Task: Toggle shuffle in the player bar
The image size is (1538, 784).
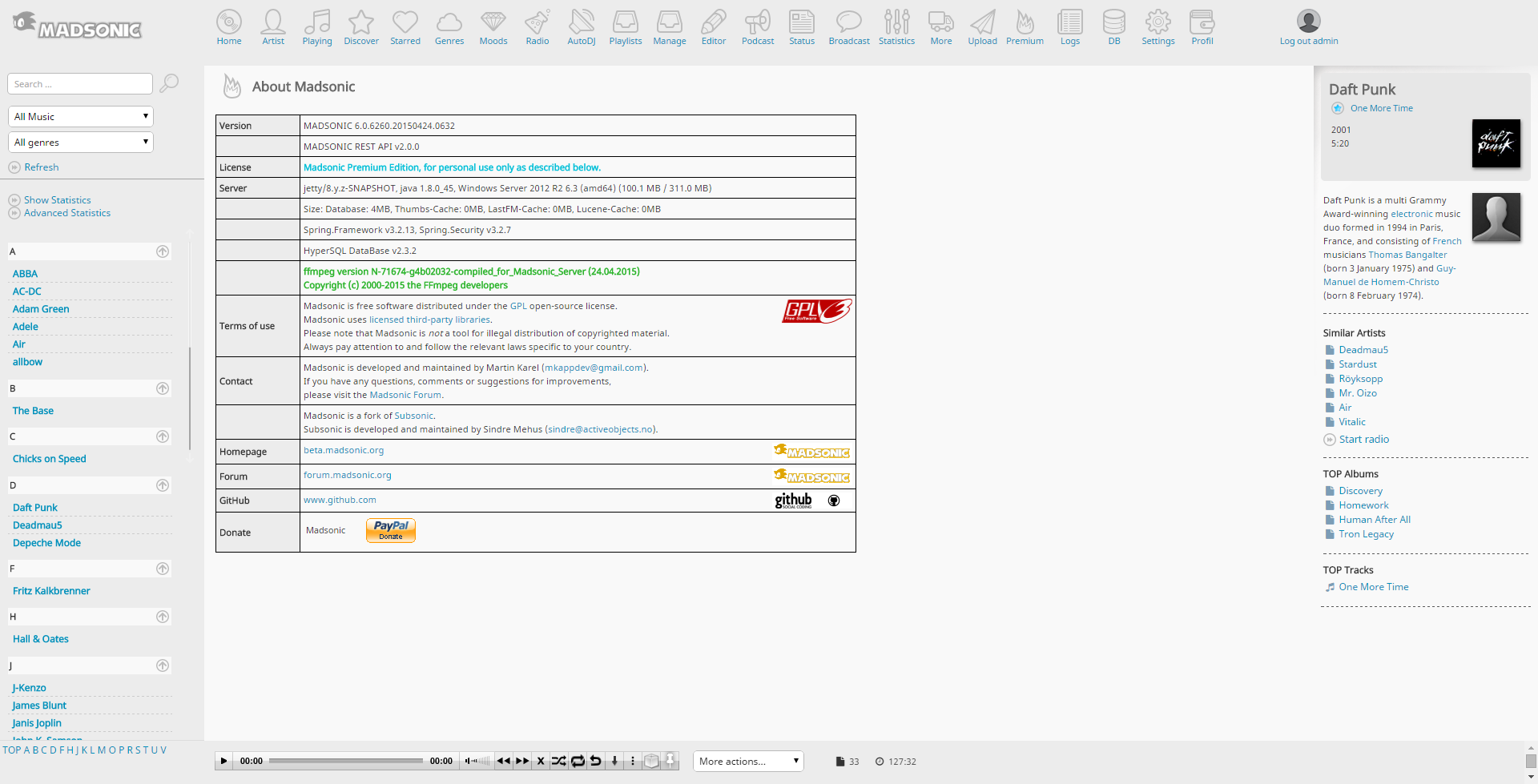Action: [558, 761]
